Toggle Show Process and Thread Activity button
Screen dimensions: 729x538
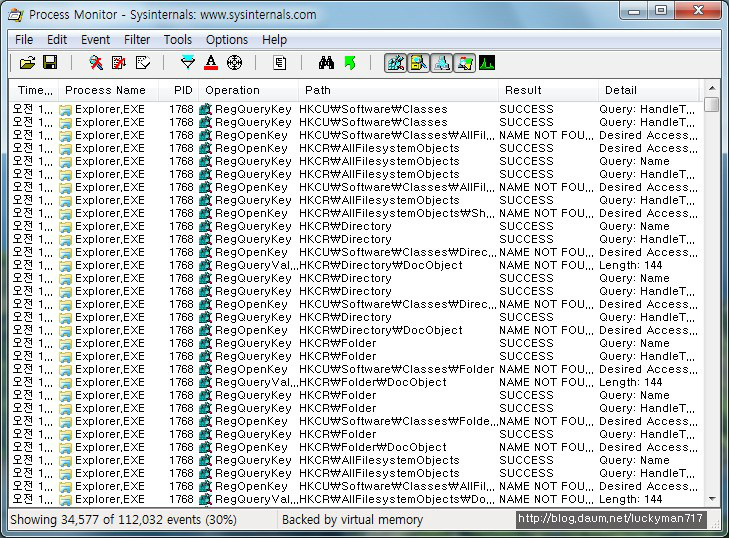tap(464, 63)
